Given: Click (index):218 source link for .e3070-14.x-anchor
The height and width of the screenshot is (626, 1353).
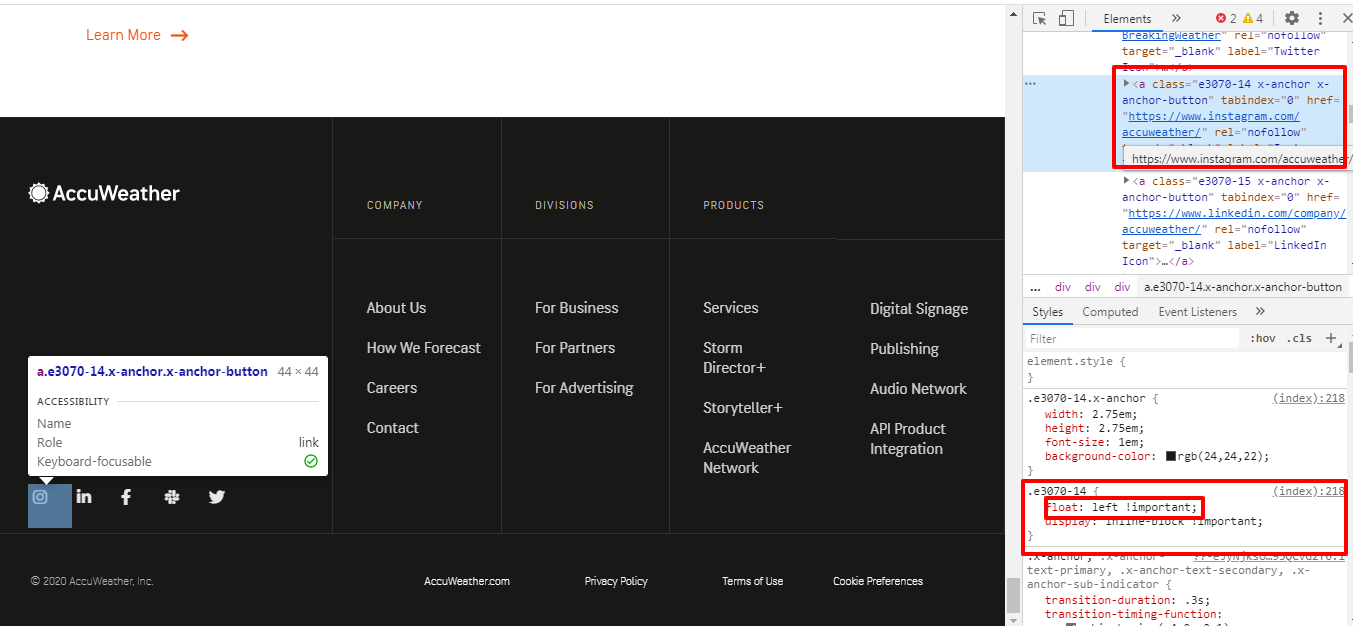Looking at the screenshot, I should (1308, 398).
